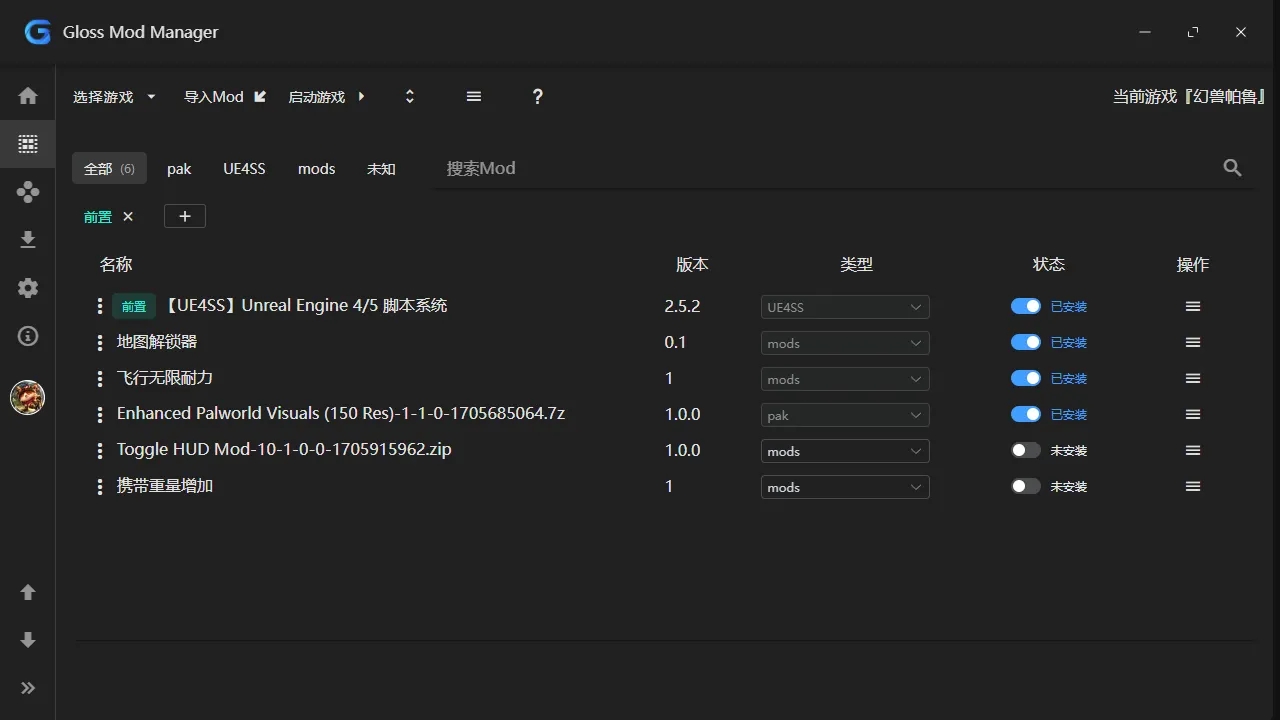Click the 名称 column header
1280x720 pixels.
[x=116, y=265]
